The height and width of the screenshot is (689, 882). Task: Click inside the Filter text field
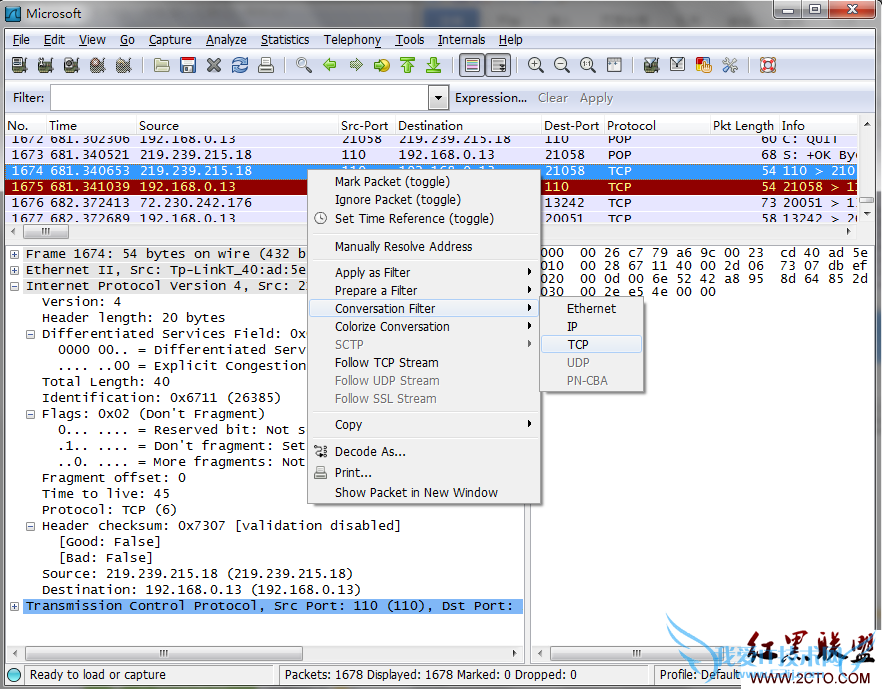click(240, 98)
